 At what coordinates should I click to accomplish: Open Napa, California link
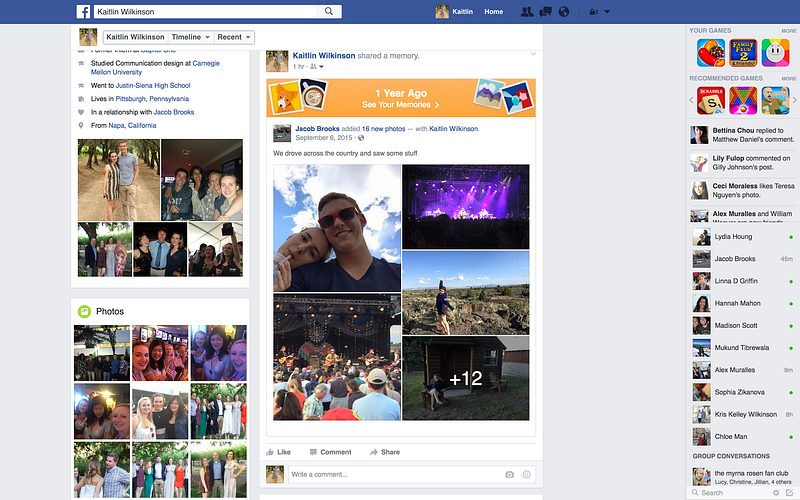[132, 125]
